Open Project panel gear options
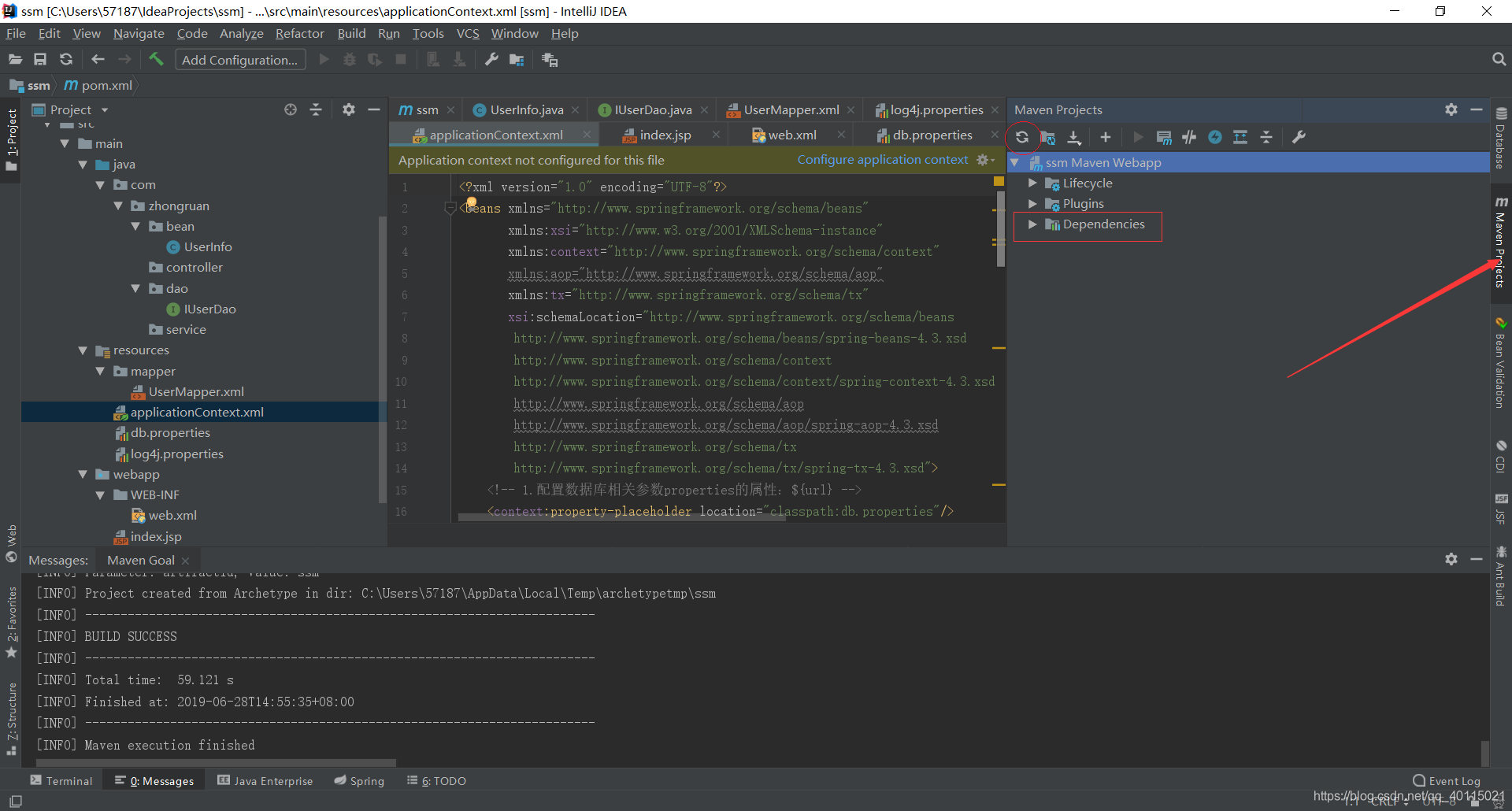The height and width of the screenshot is (811, 1512). pos(349,110)
